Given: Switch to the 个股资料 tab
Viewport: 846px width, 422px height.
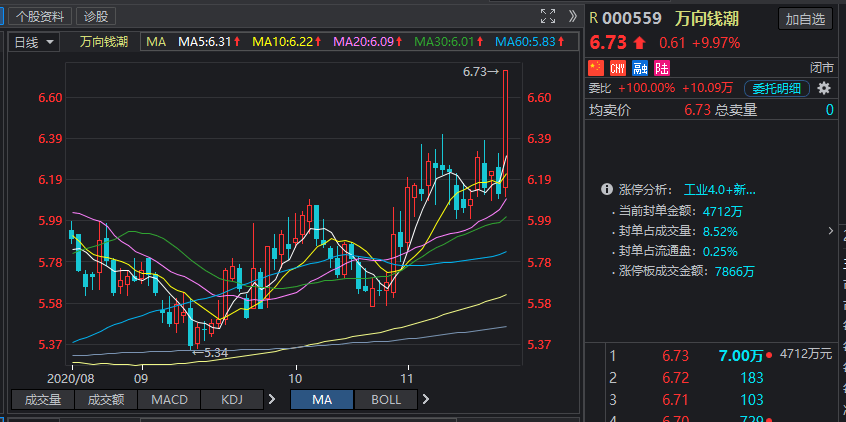Looking at the screenshot, I should click(x=39, y=16).
